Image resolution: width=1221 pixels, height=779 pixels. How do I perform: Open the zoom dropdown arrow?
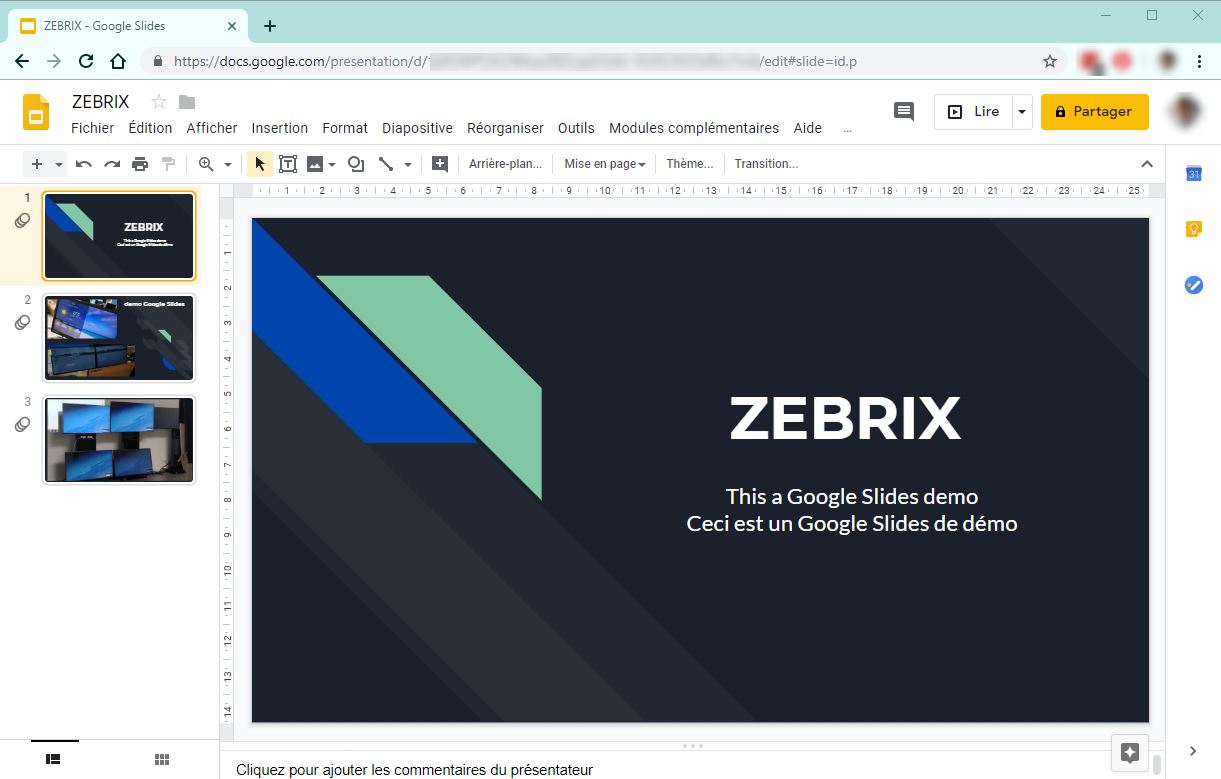tap(228, 164)
